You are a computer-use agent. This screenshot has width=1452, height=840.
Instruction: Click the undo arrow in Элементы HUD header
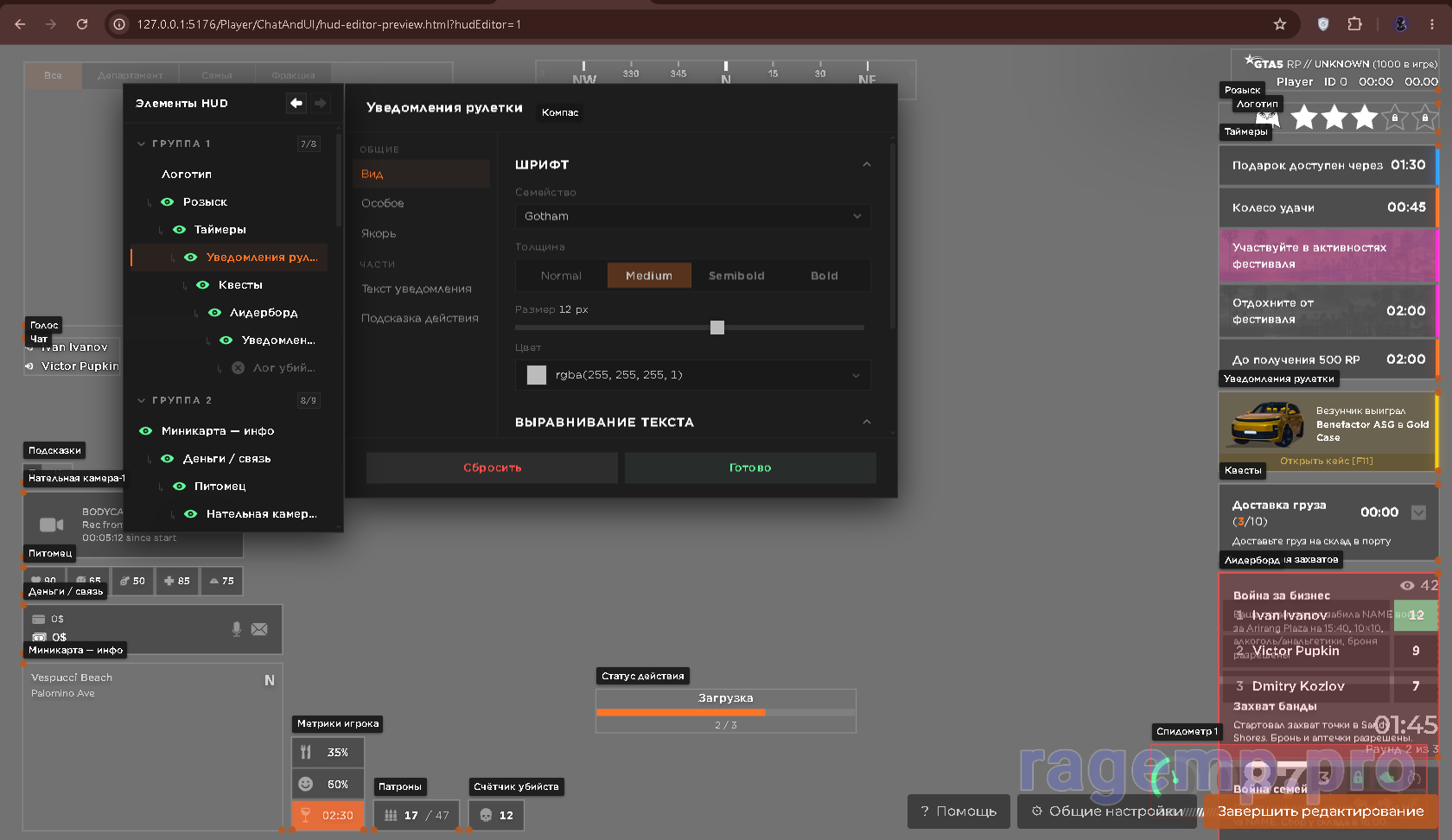pyautogui.click(x=296, y=103)
